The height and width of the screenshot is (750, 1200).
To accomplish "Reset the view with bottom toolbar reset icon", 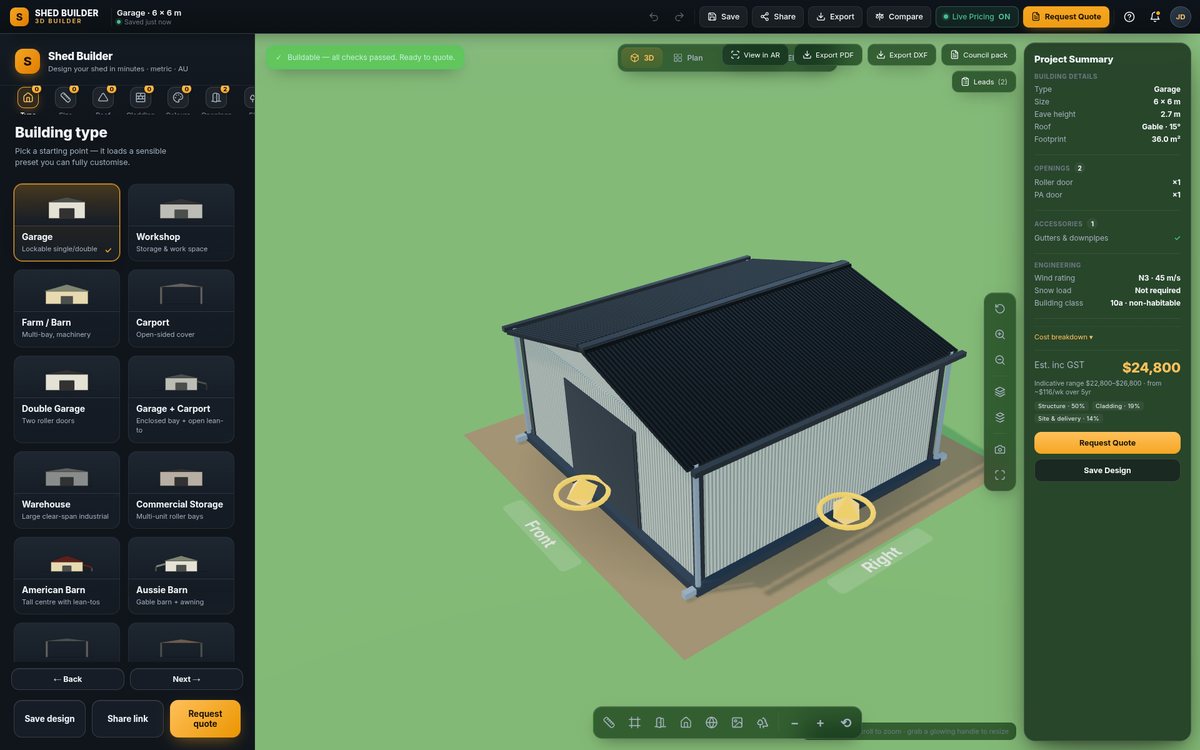I will 846,723.
